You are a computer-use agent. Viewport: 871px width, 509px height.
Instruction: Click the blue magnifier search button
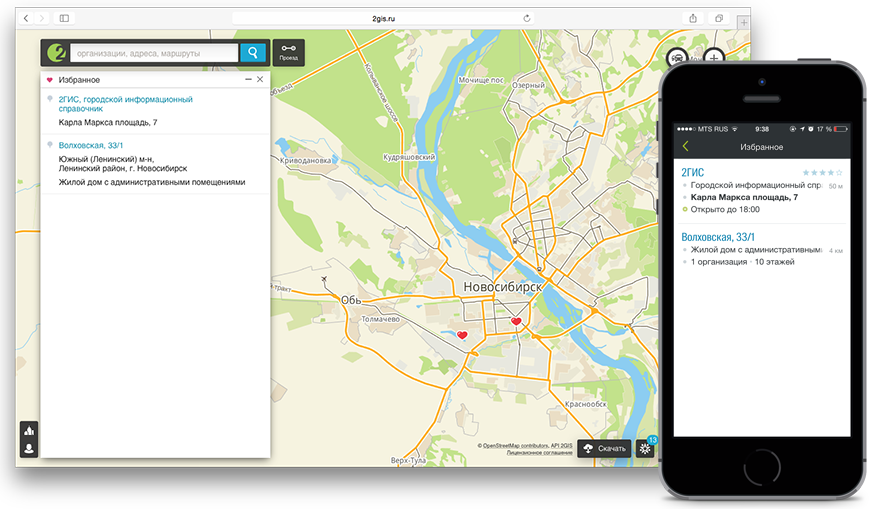point(253,53)
